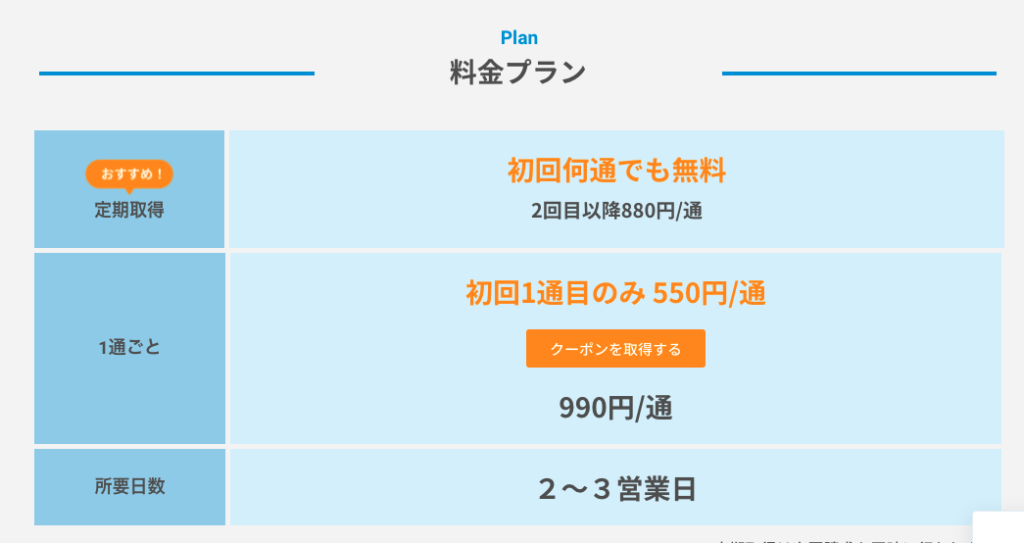
Task: Click the 初回1通目のみ 550円/通 offer text
Action: coord(616,293)
